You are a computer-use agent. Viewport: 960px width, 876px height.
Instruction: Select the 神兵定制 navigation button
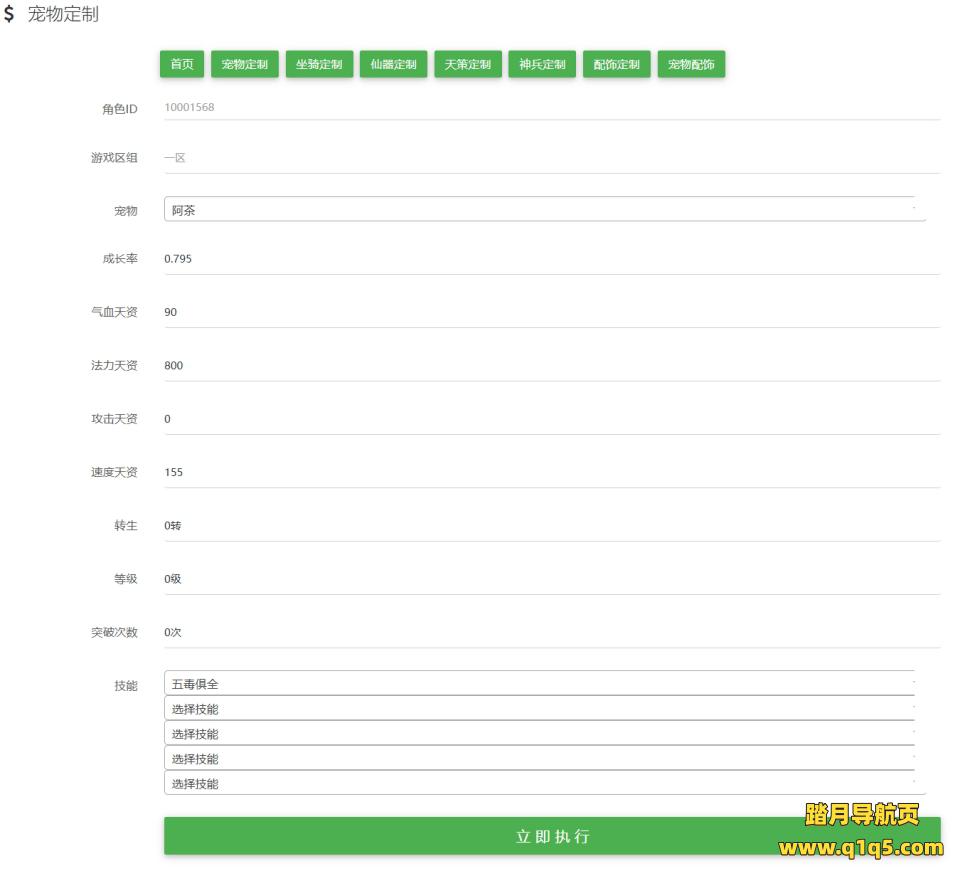pos(542,64)
